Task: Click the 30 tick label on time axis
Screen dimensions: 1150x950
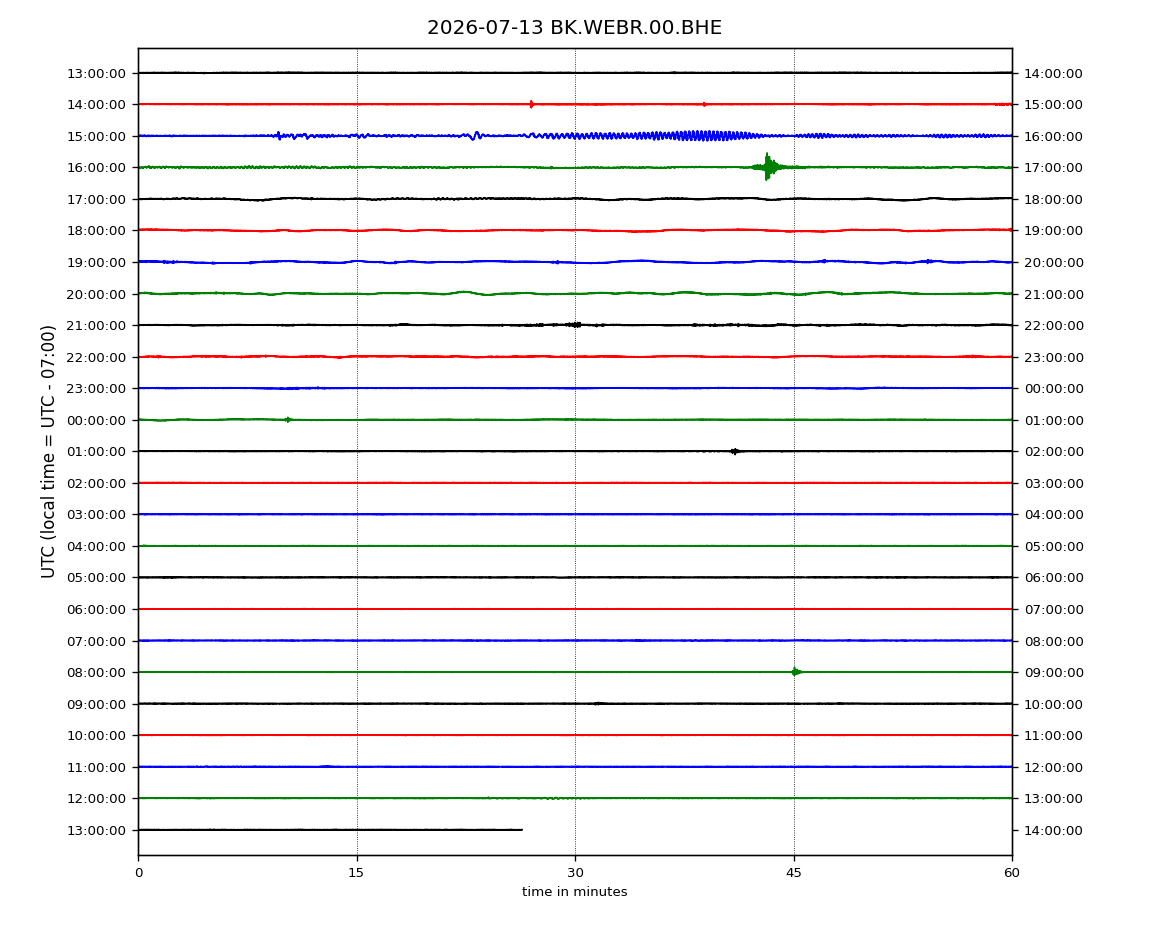Action: coord(575,873)
